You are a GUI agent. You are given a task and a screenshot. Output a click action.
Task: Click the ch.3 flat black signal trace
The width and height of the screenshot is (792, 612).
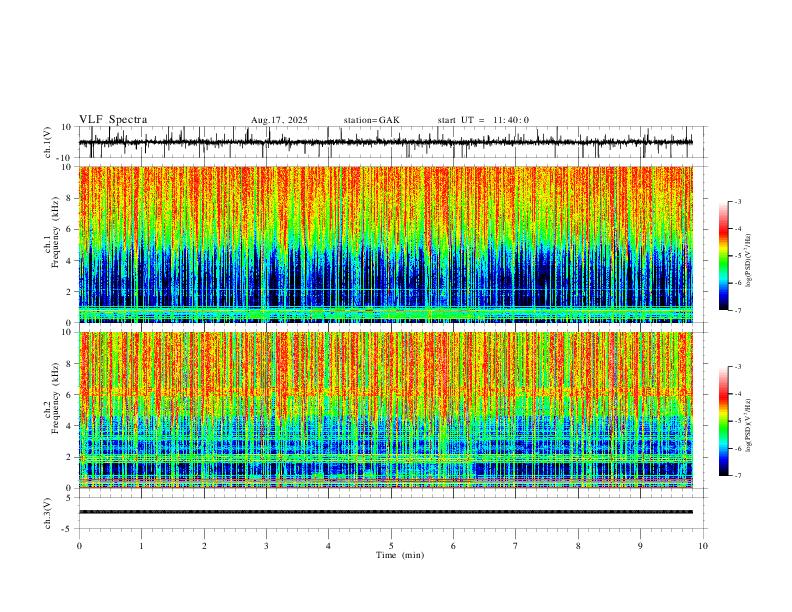pos(386,512)
